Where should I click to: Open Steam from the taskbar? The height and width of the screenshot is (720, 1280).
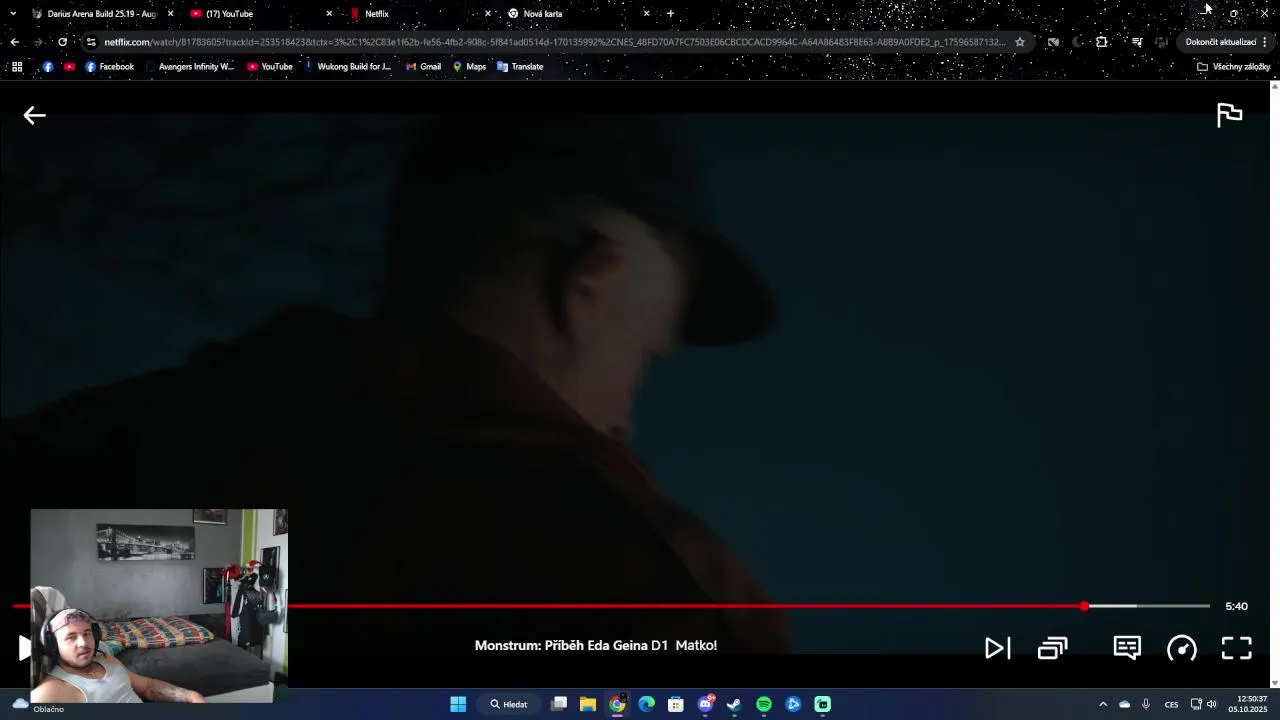point(734,704)
